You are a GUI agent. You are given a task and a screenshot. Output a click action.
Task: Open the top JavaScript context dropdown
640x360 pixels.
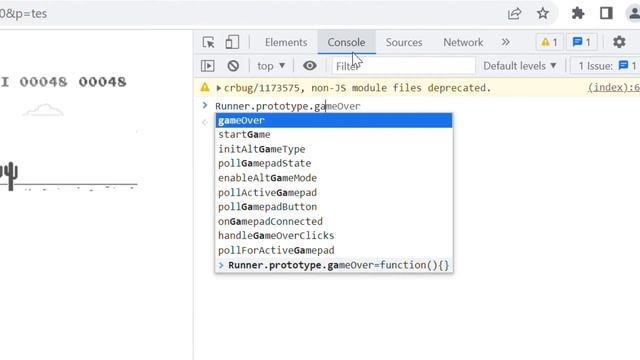pos(271,66)
